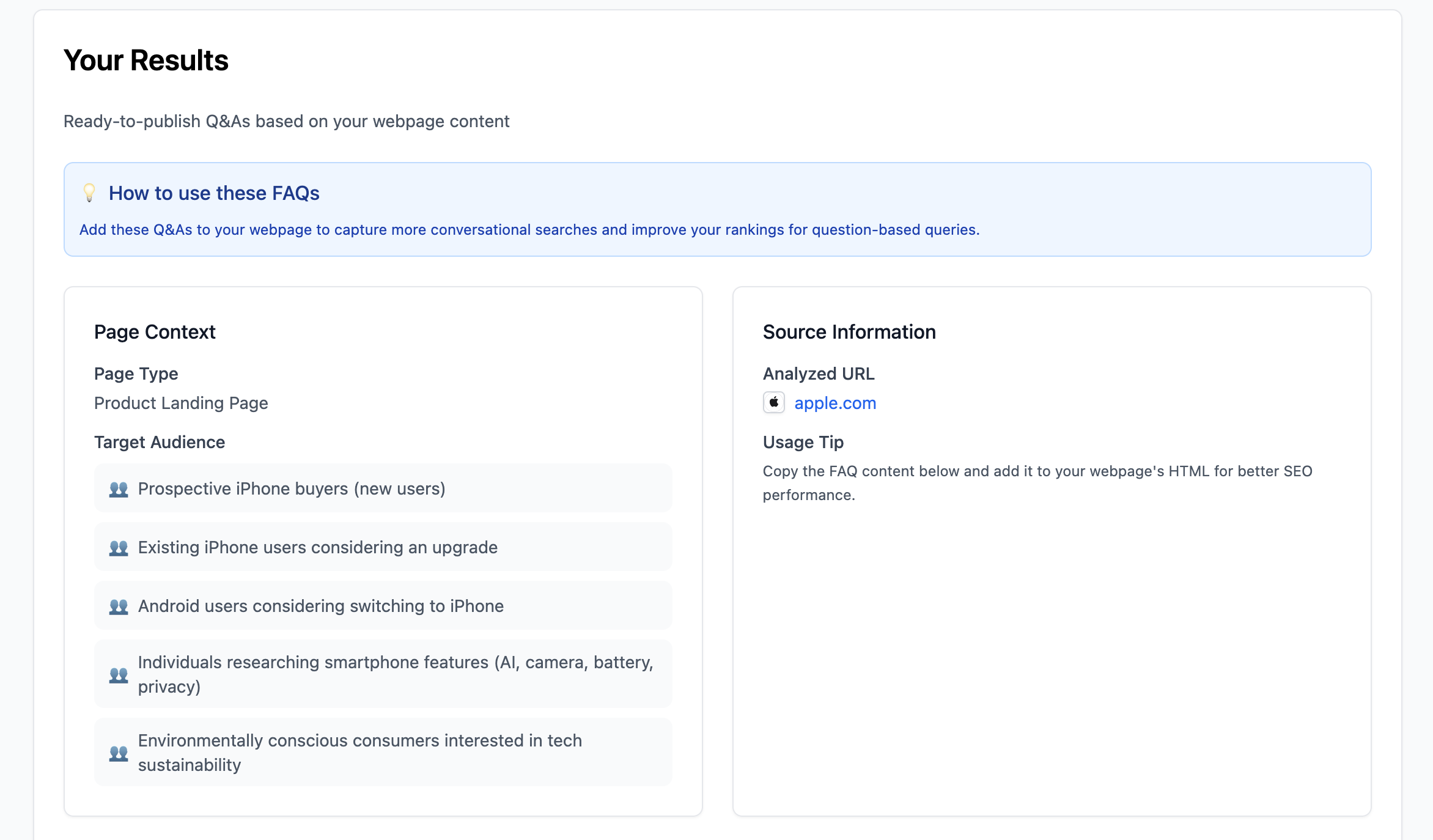Click 'How to use these FAQs' heading
The image size is (1433, 840).
coord(214,193)
